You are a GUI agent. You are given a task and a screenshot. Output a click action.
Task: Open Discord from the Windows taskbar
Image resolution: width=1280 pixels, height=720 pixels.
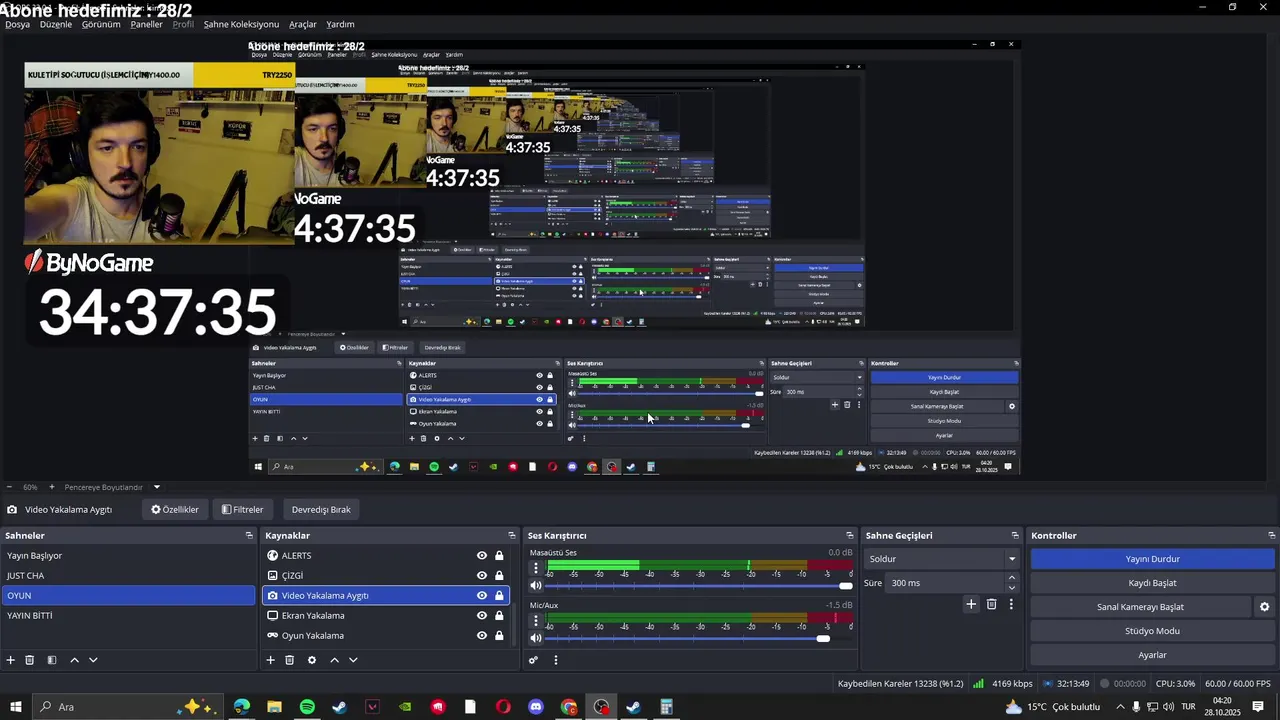(536, 707)
